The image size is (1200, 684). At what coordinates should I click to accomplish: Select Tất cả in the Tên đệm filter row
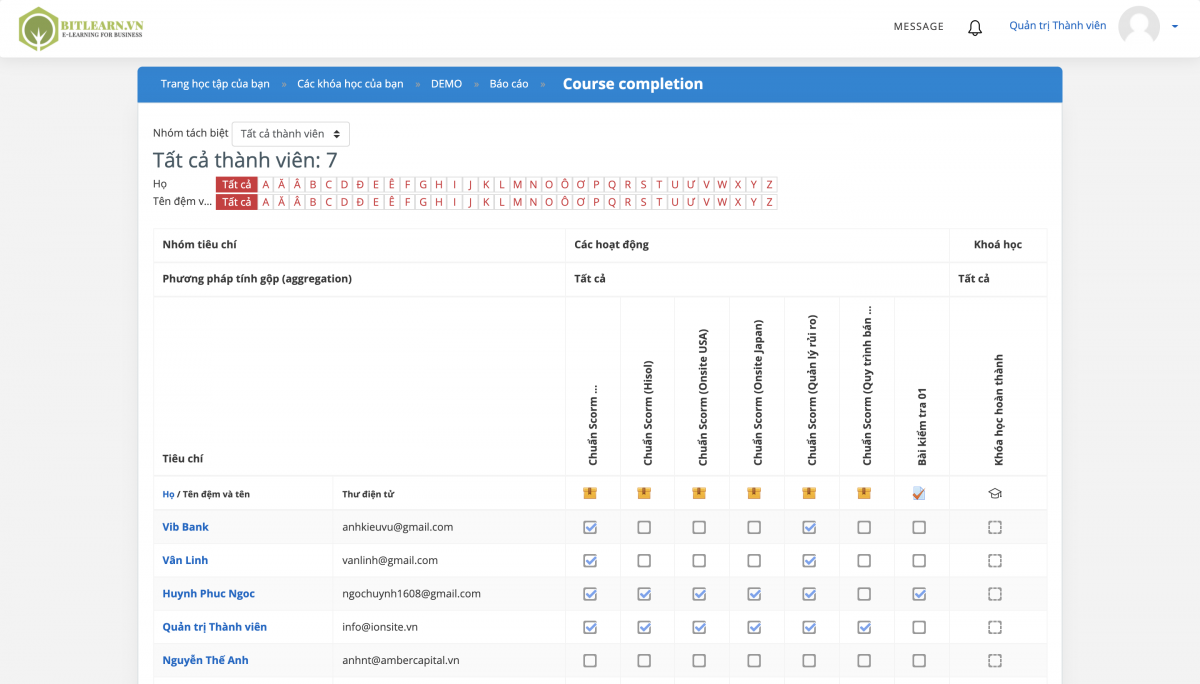pos(237,202)
